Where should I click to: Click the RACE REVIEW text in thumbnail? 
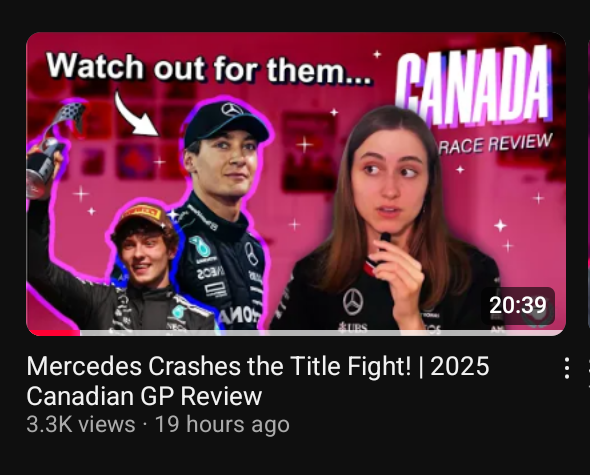(495, 144)
